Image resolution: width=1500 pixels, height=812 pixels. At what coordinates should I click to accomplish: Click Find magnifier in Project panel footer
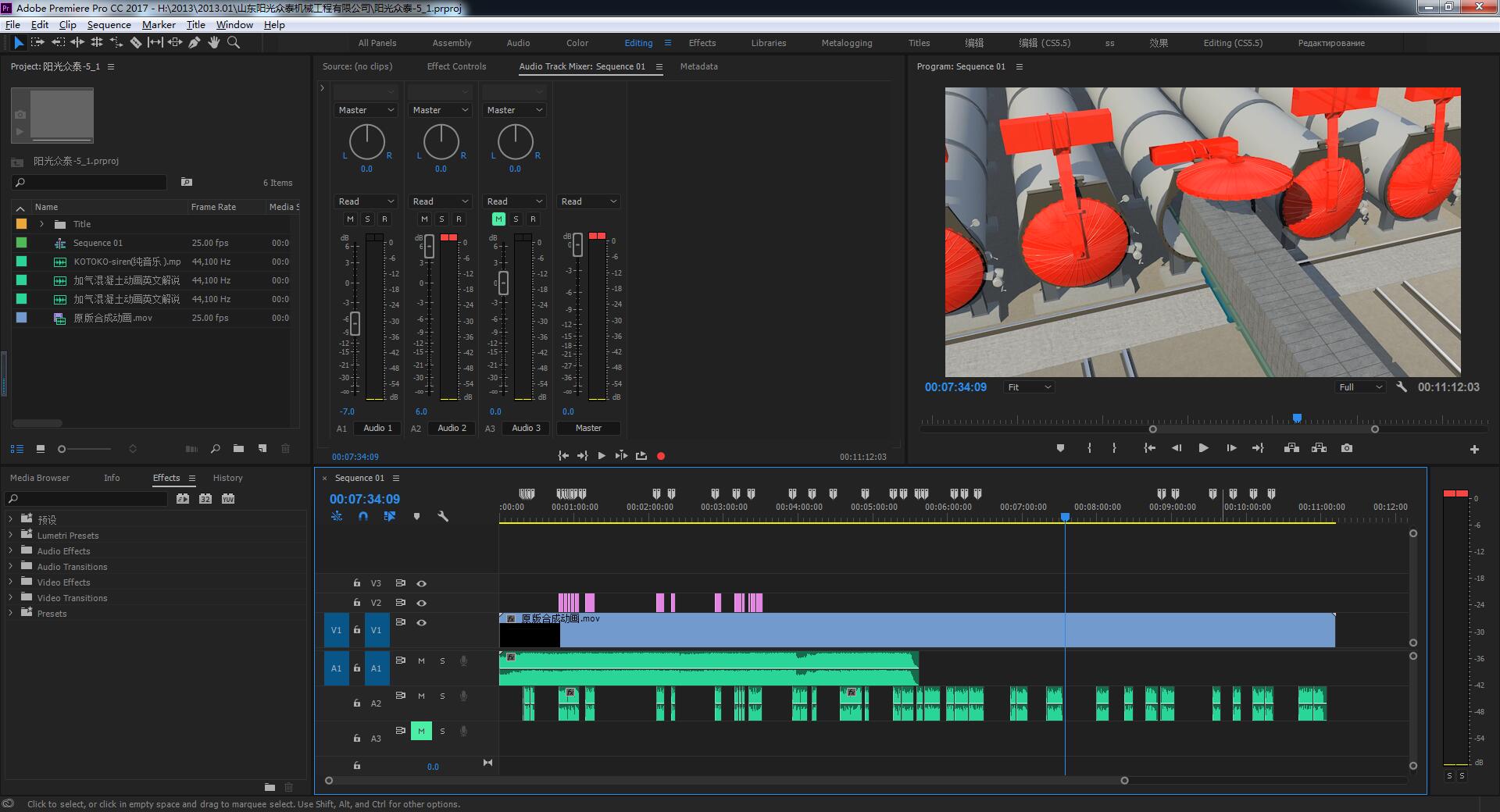(215, 449)
